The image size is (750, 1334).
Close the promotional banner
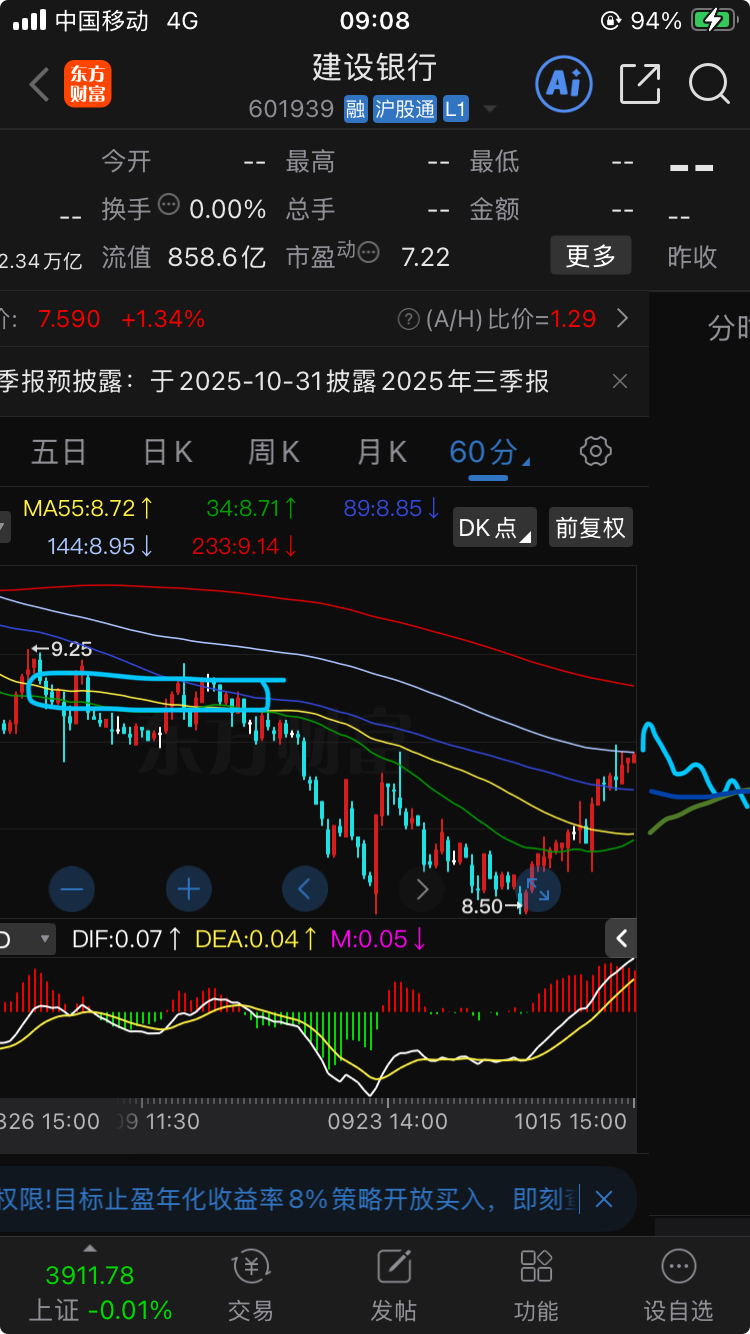point(604,1199)
